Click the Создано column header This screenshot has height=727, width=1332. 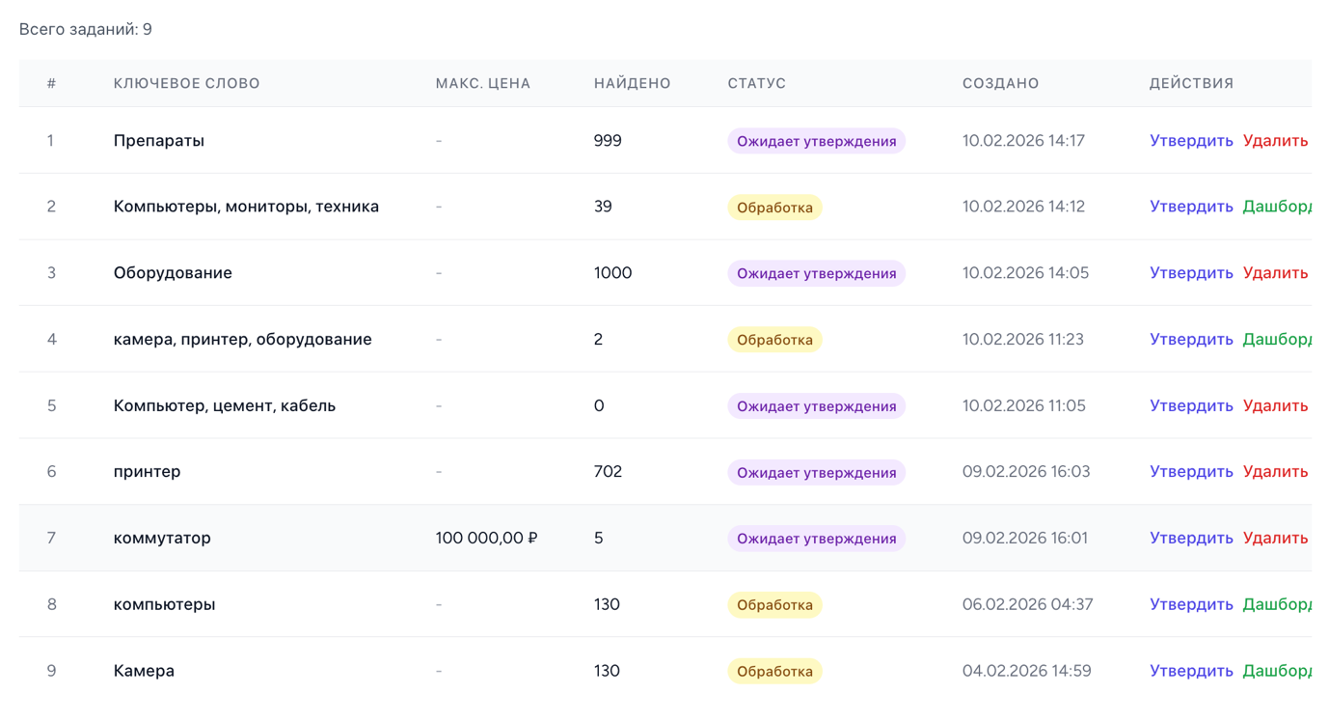click(1000, 84)
